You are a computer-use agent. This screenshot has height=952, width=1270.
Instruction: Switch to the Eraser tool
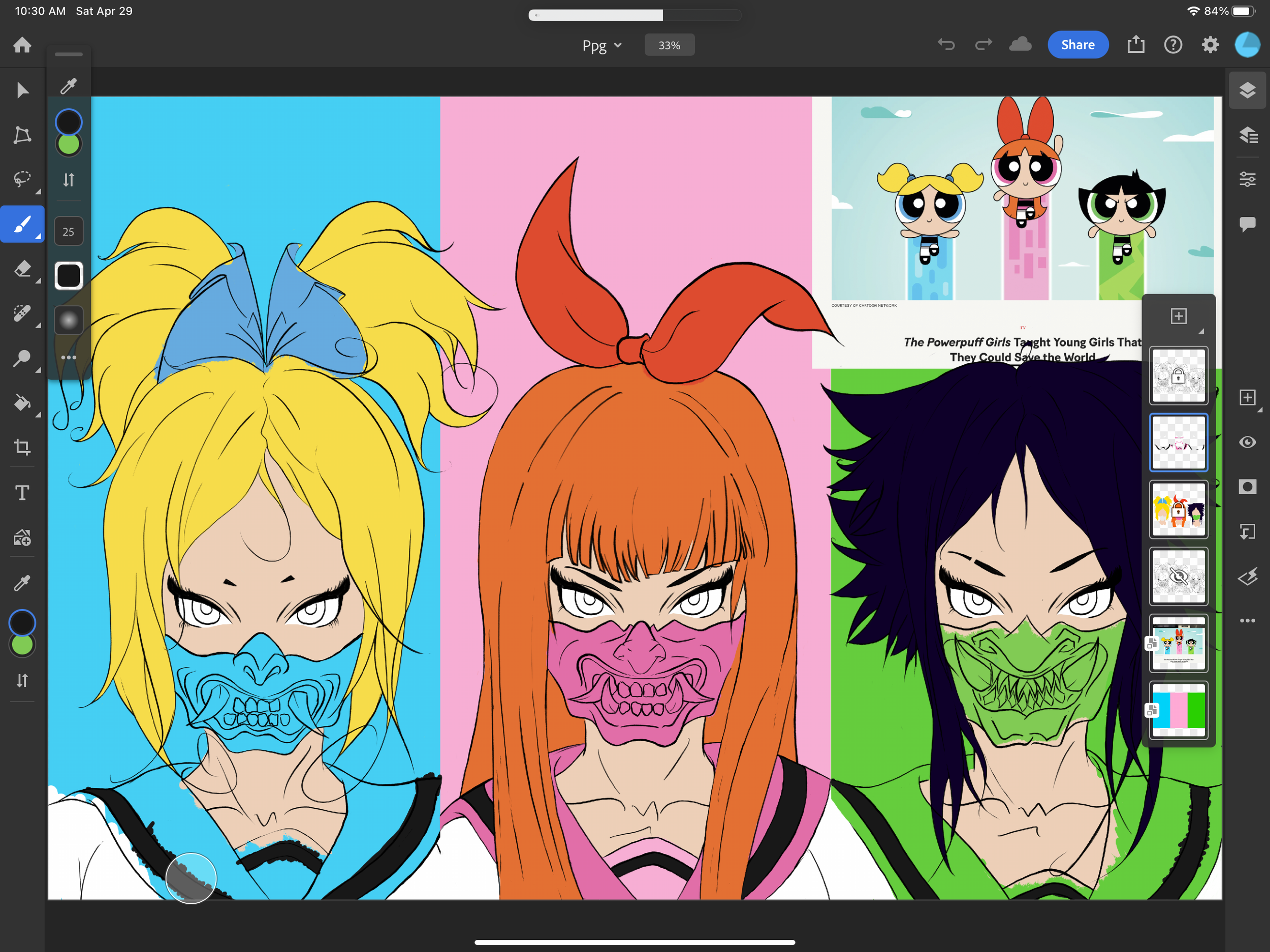coord(22,269)
